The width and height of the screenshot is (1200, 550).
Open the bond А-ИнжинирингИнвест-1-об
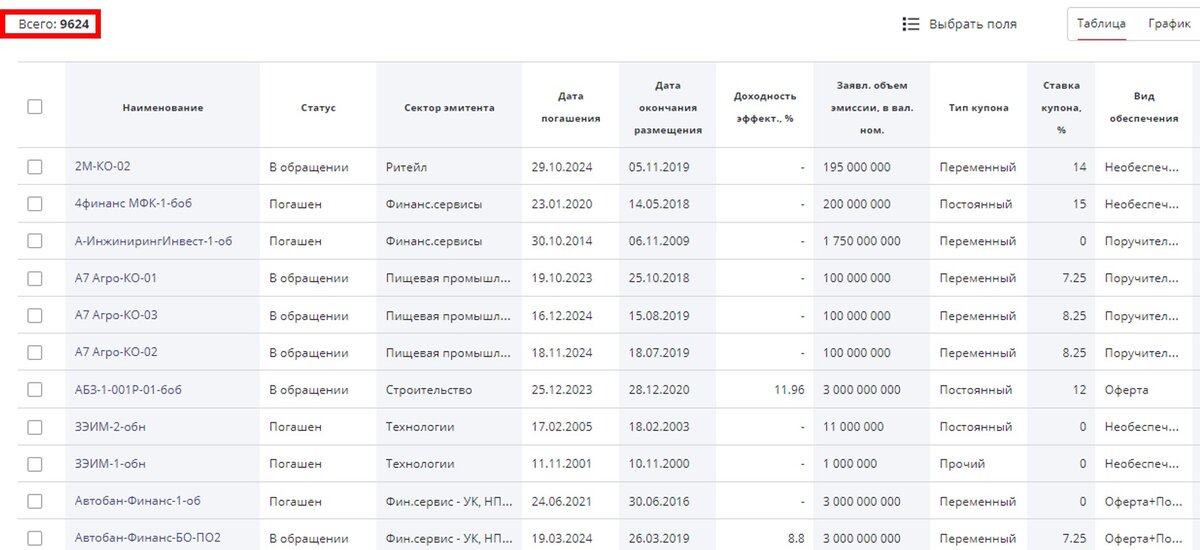tap(153, 241)
